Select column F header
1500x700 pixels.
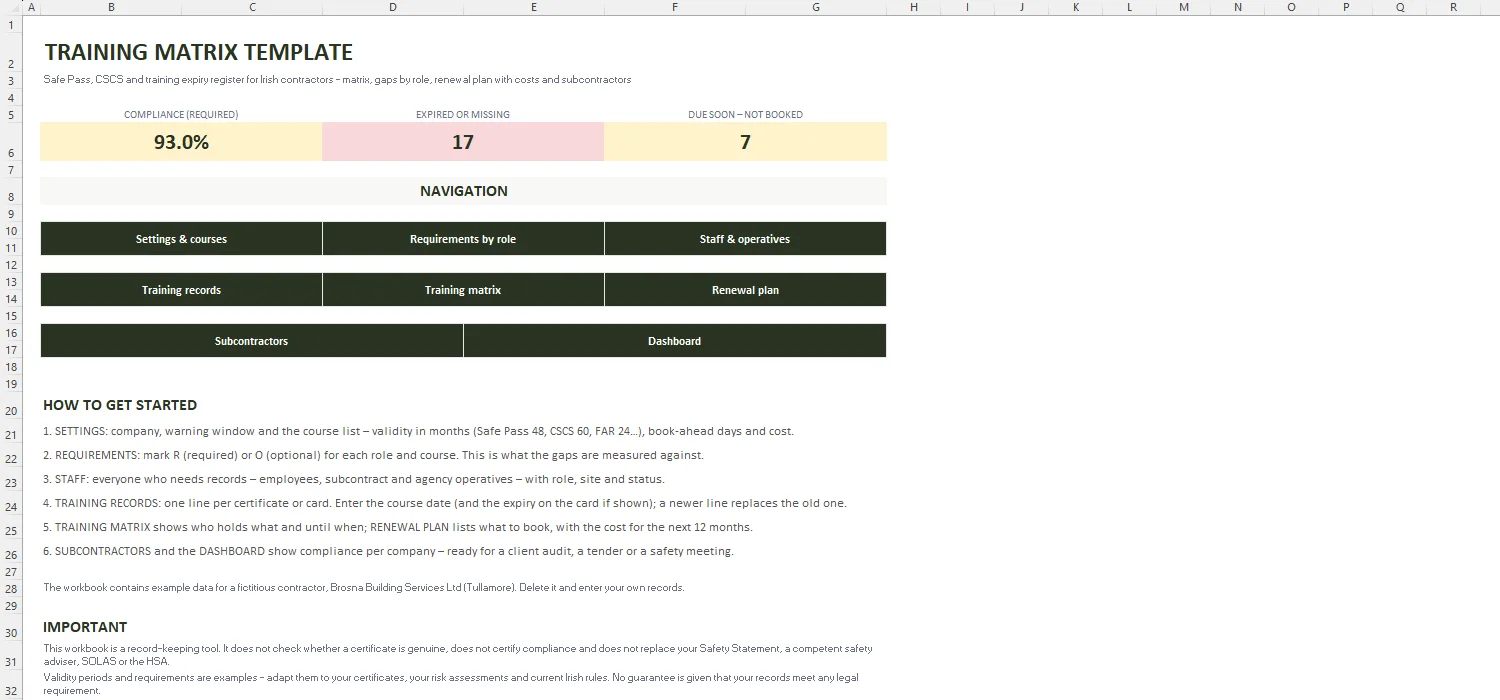coord(675,7)
